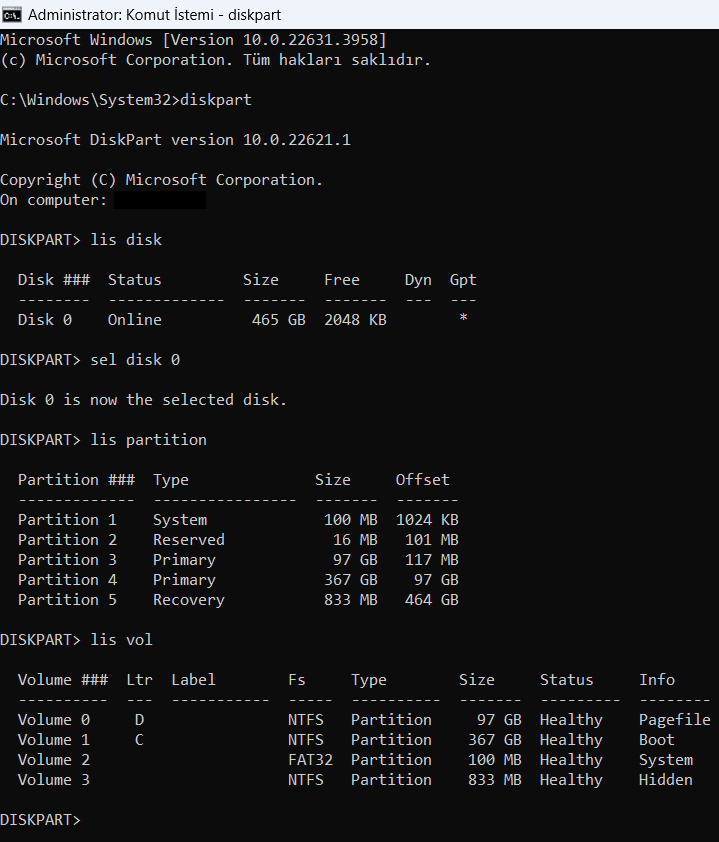Click the 'Reserved' type of Partition 2

click(189, 540)
